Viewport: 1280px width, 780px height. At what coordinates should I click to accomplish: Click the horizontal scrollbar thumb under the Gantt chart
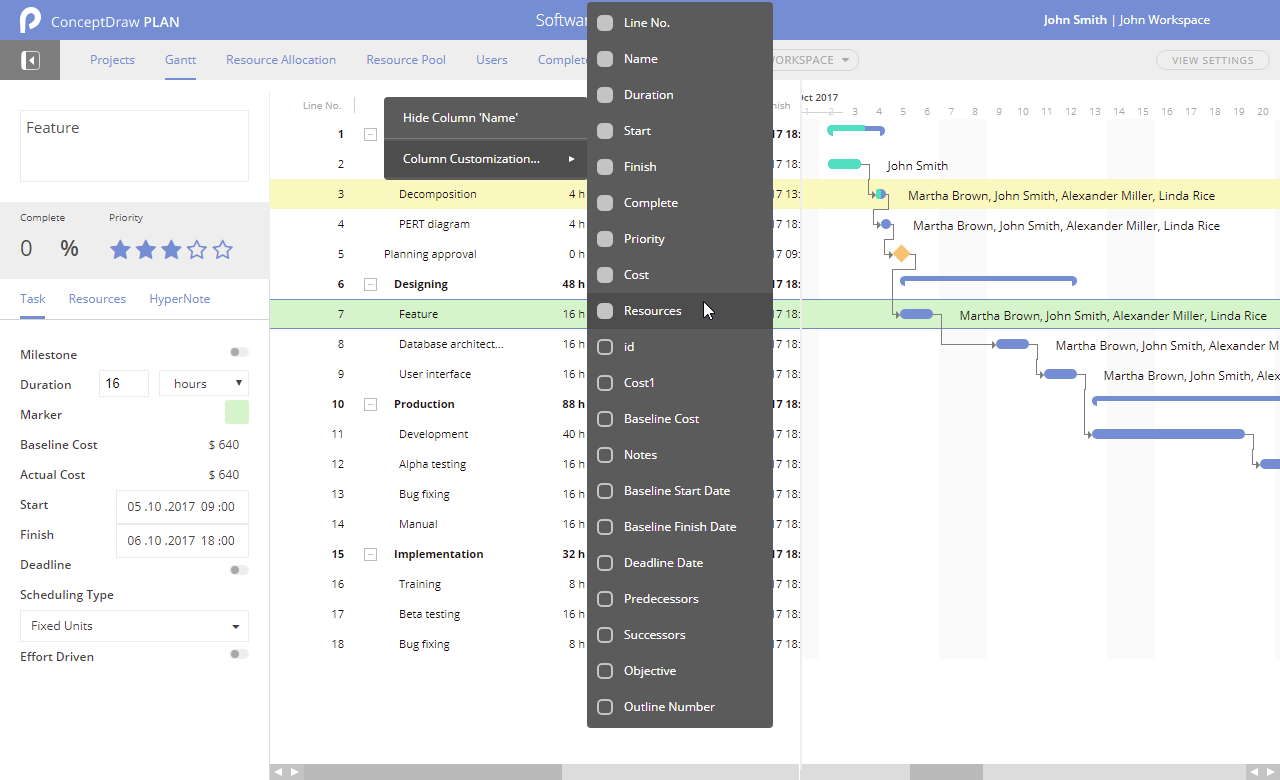(946, 772)
